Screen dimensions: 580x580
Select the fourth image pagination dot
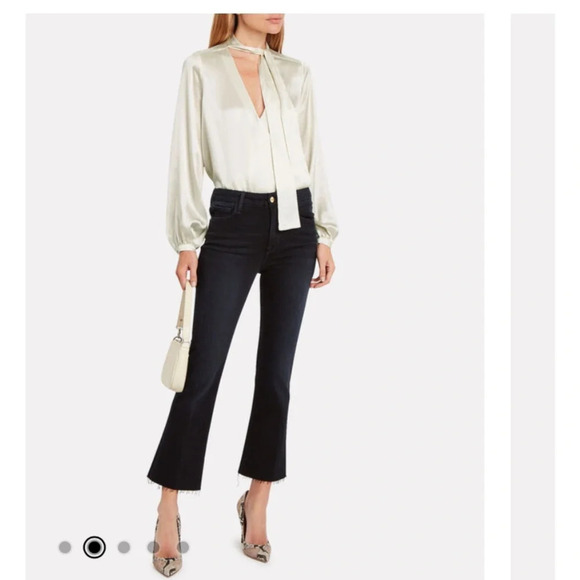point(154,547)
